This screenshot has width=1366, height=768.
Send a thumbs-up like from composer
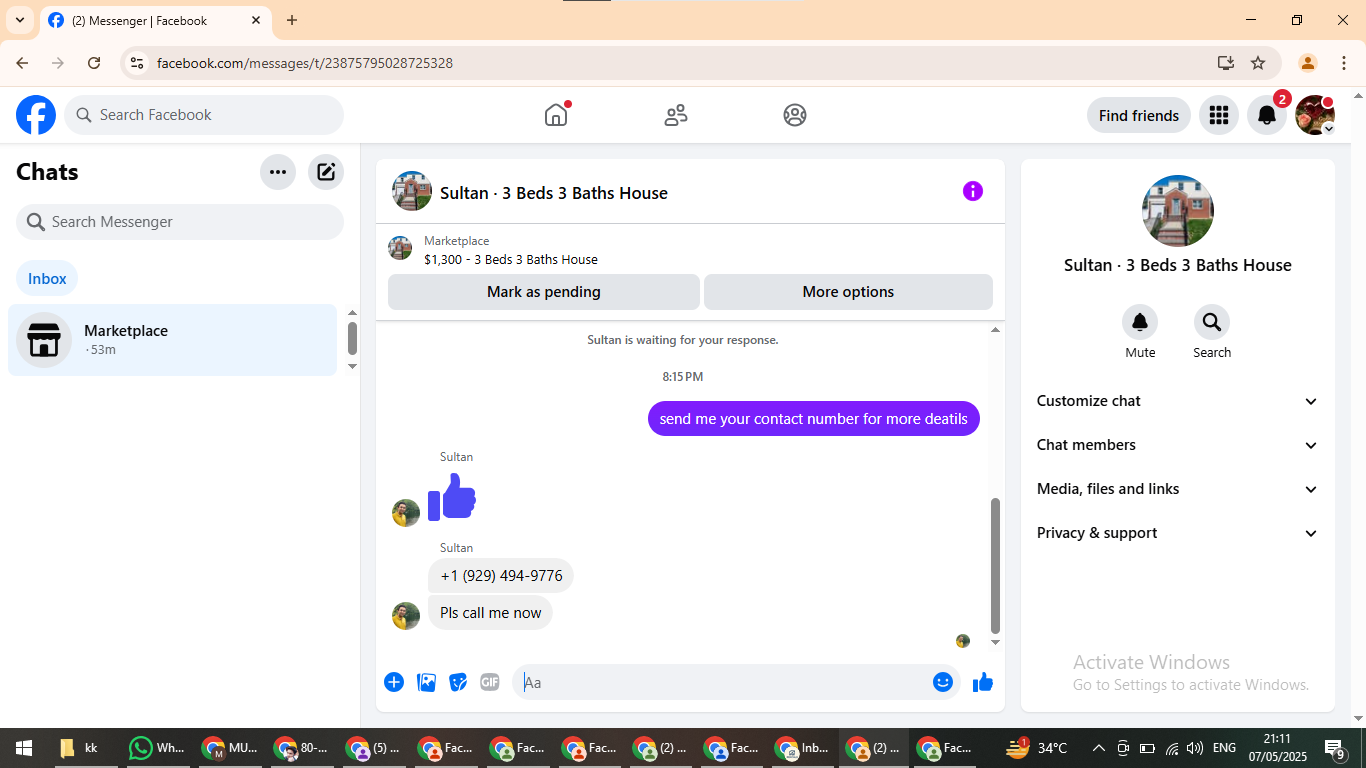983,682
